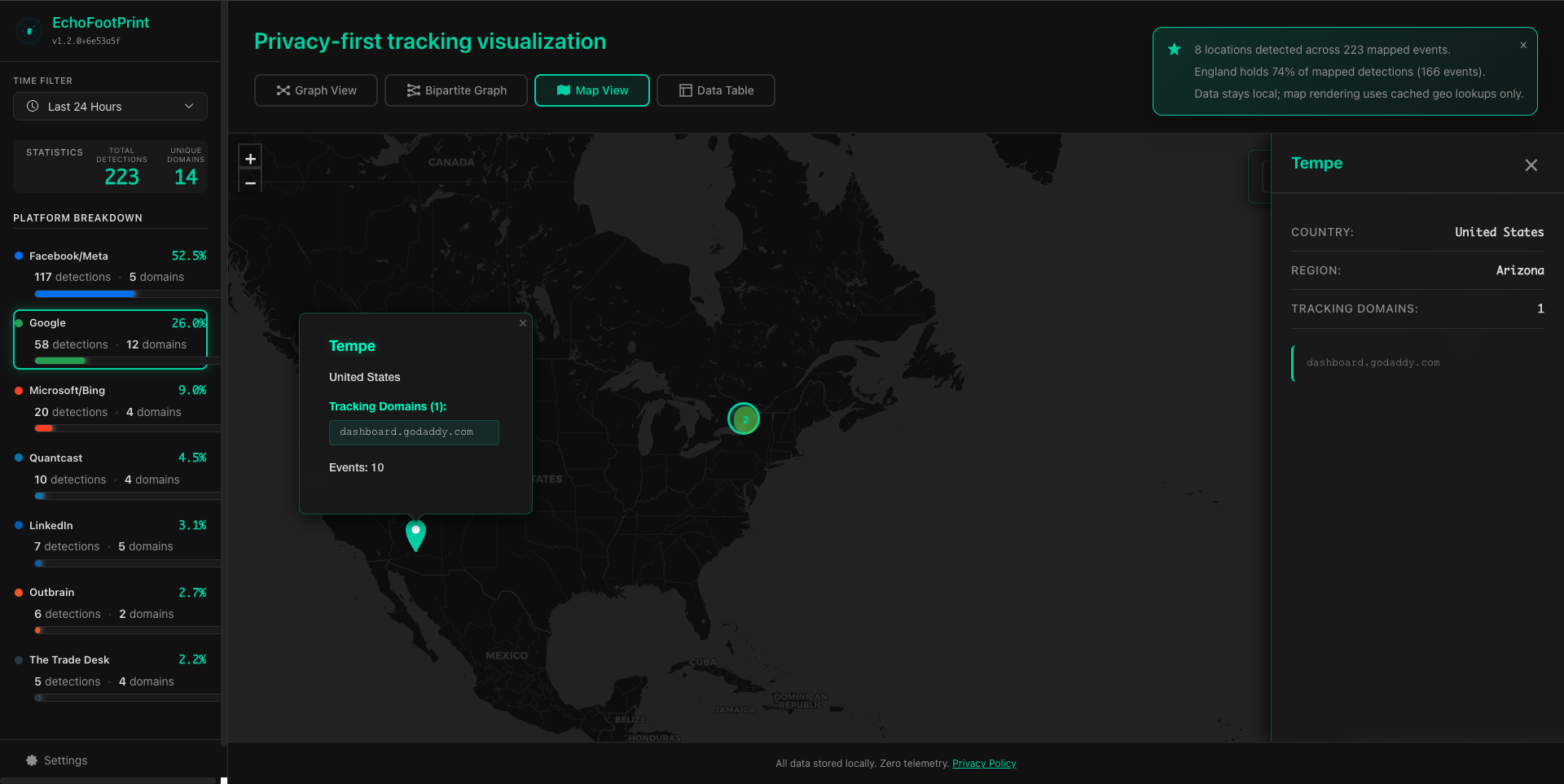
Task: Dismiss the Tempe map popup
Action: [x=522, y=323]
